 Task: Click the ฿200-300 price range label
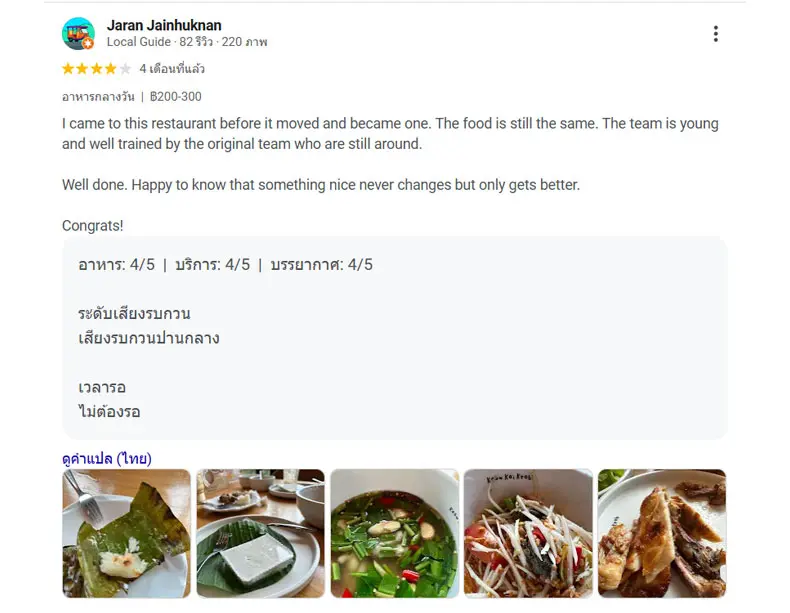pos(175,97)
